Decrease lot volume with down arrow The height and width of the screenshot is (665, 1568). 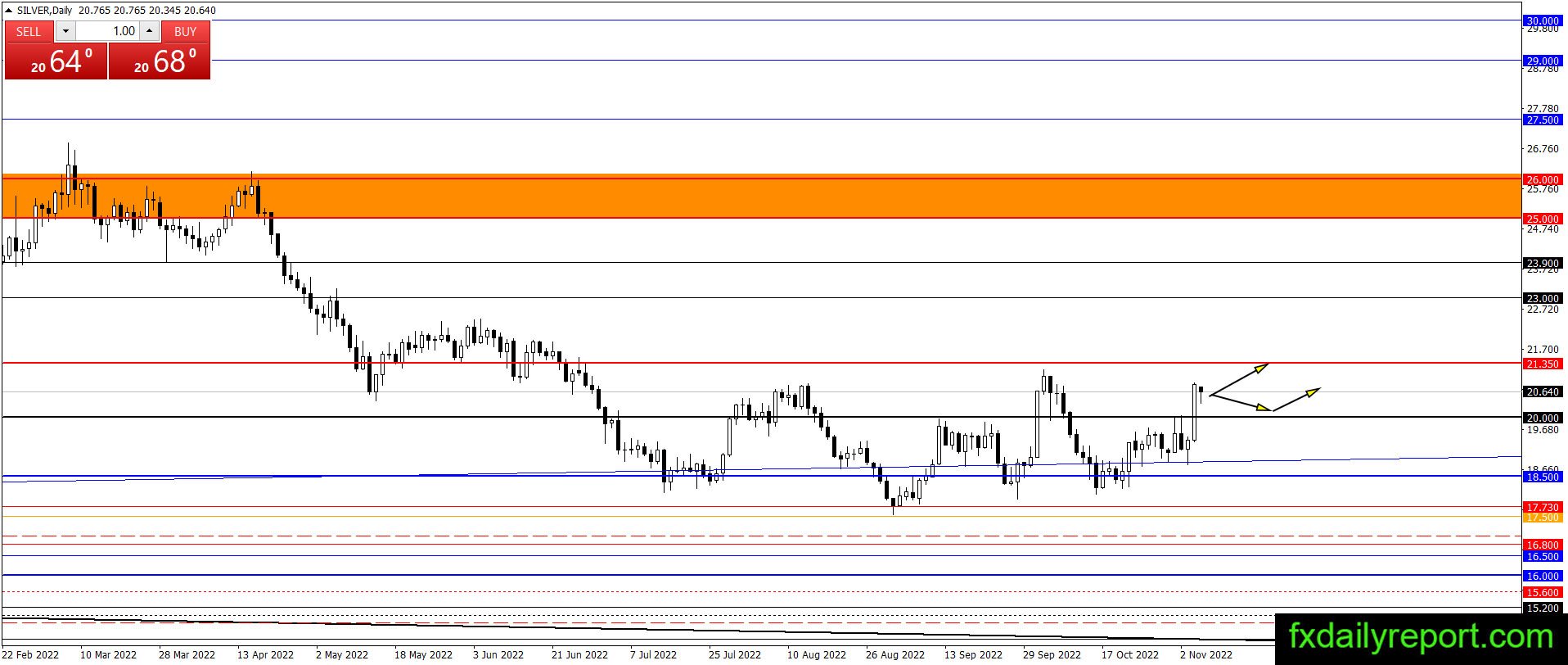[65, 31]
